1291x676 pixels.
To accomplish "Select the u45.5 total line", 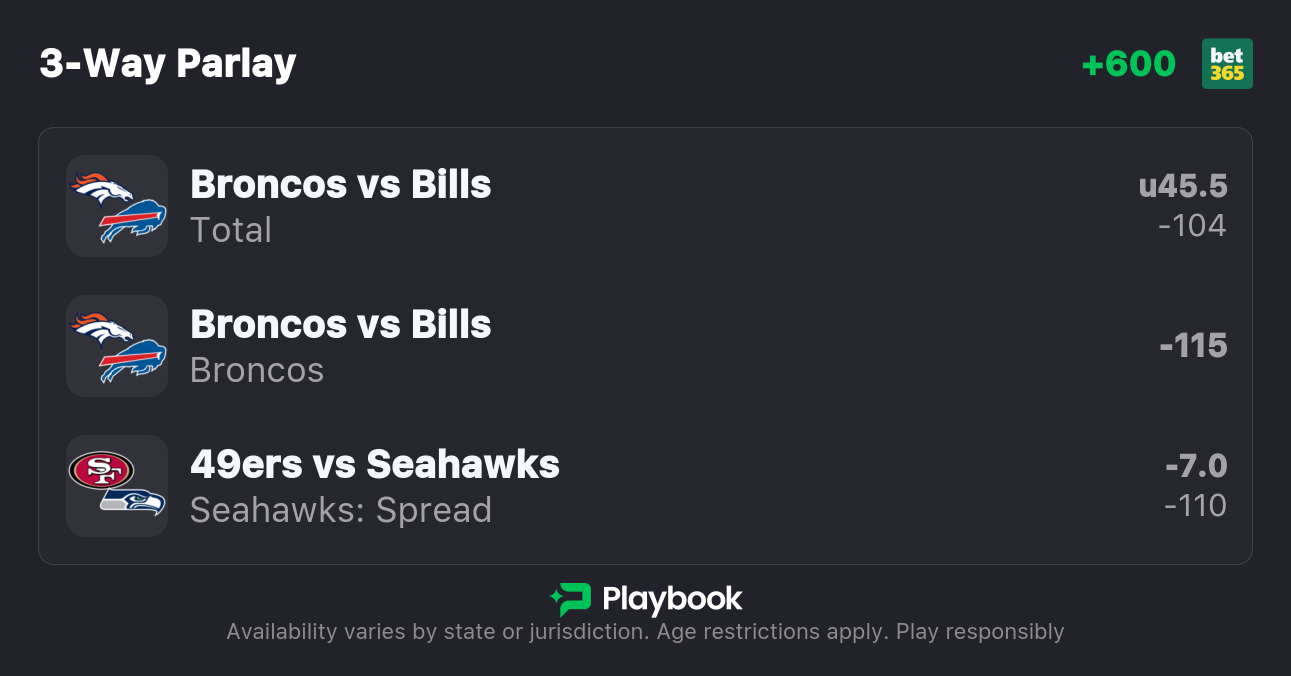I will click(1182, 186).
